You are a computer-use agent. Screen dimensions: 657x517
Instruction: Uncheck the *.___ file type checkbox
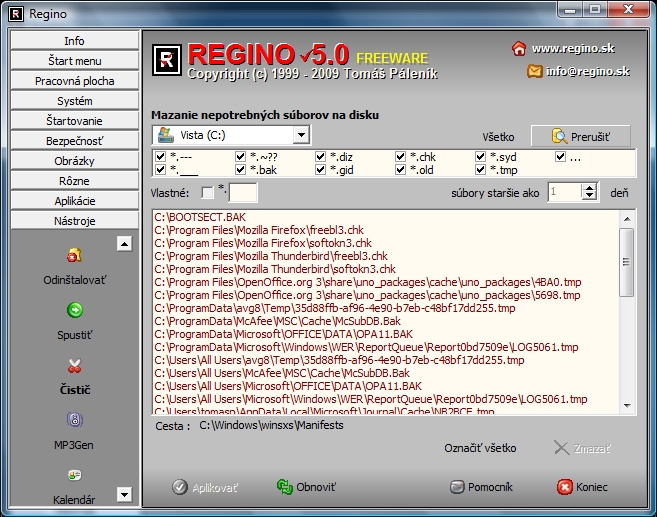[160, 170]
